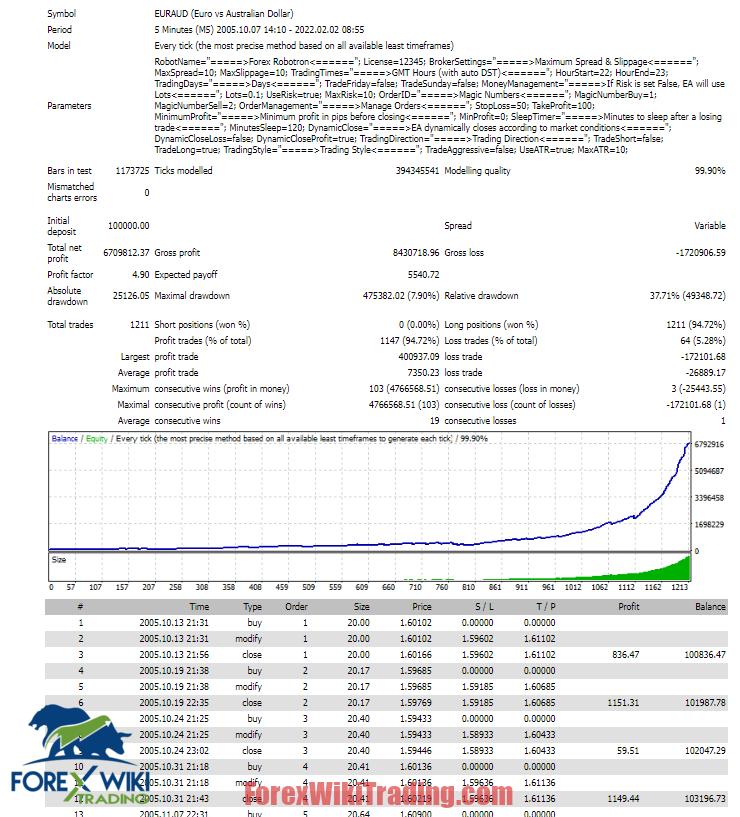Click profit trades value 1147 (94.72%)
Viewport: 740px width, 817px height.
[x=410, y=341]
